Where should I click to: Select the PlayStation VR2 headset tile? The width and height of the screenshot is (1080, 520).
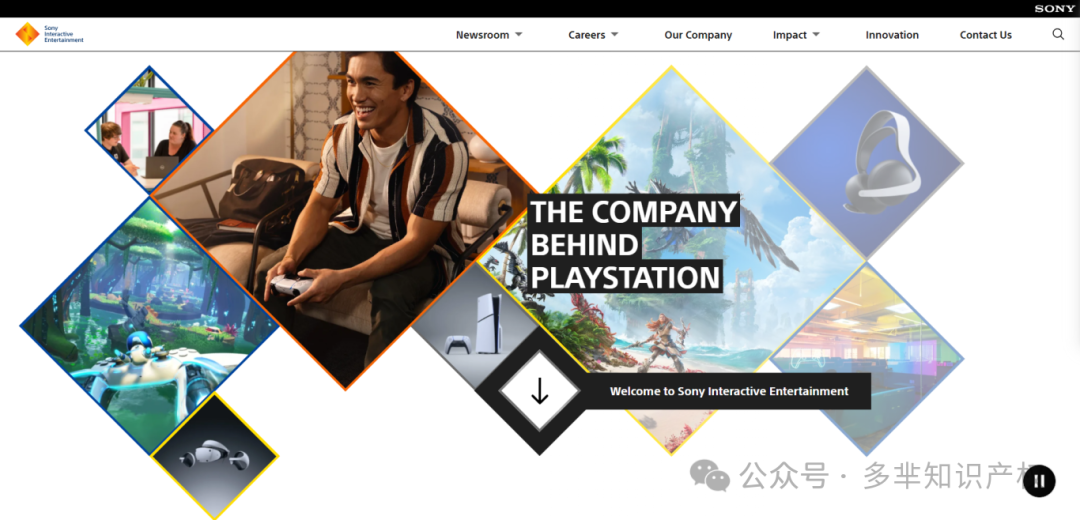point(214,457)
